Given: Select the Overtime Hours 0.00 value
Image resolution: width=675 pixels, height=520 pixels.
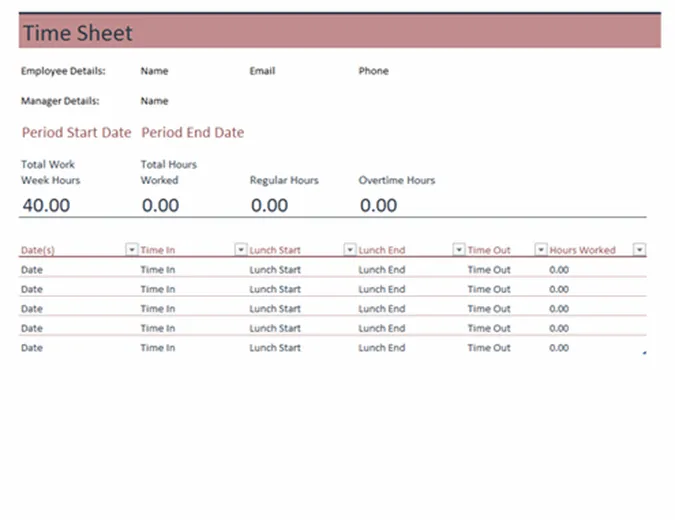Looking at the screenshot, I should point(378,205).
